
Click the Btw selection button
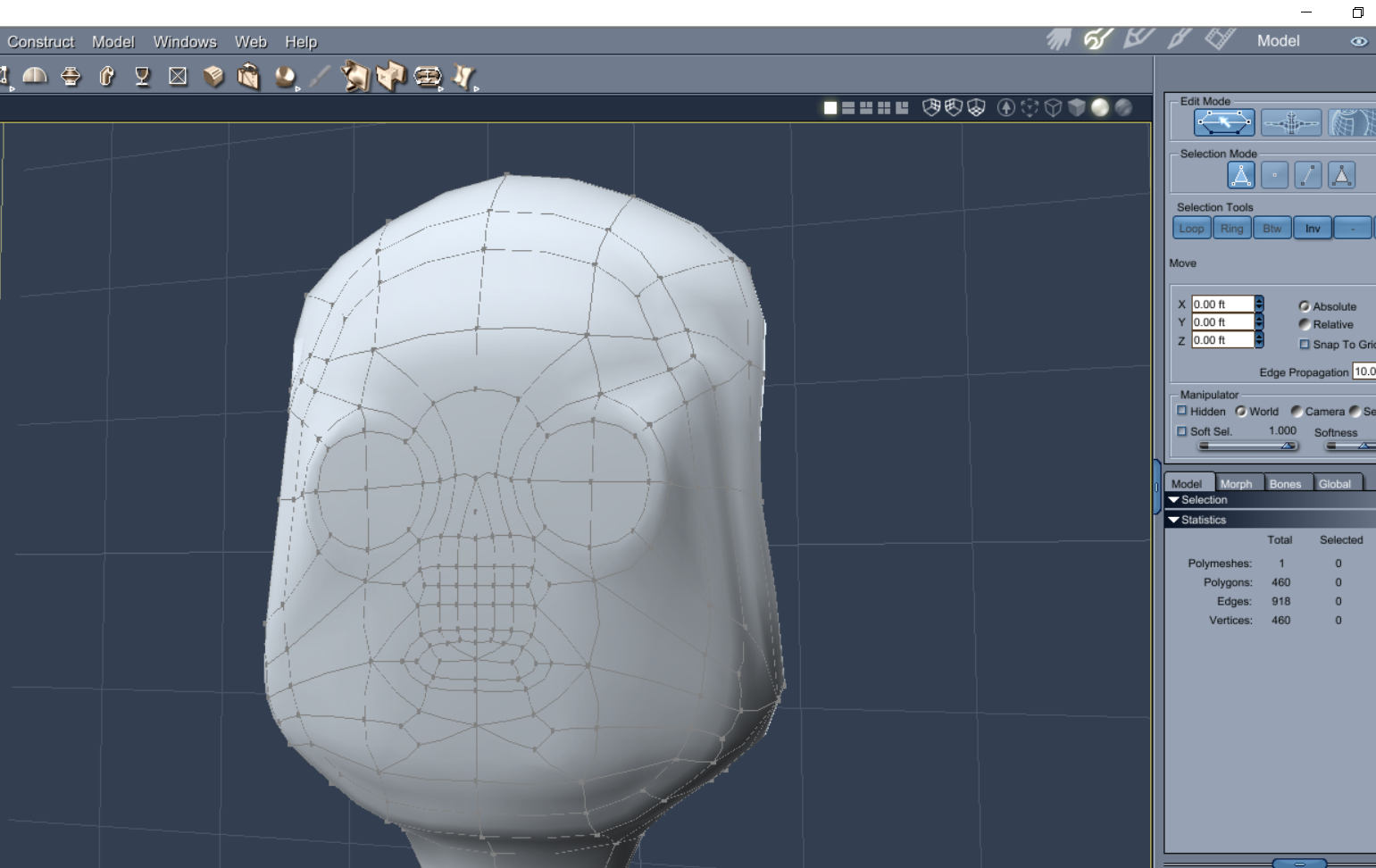[x=1272, y=229]
